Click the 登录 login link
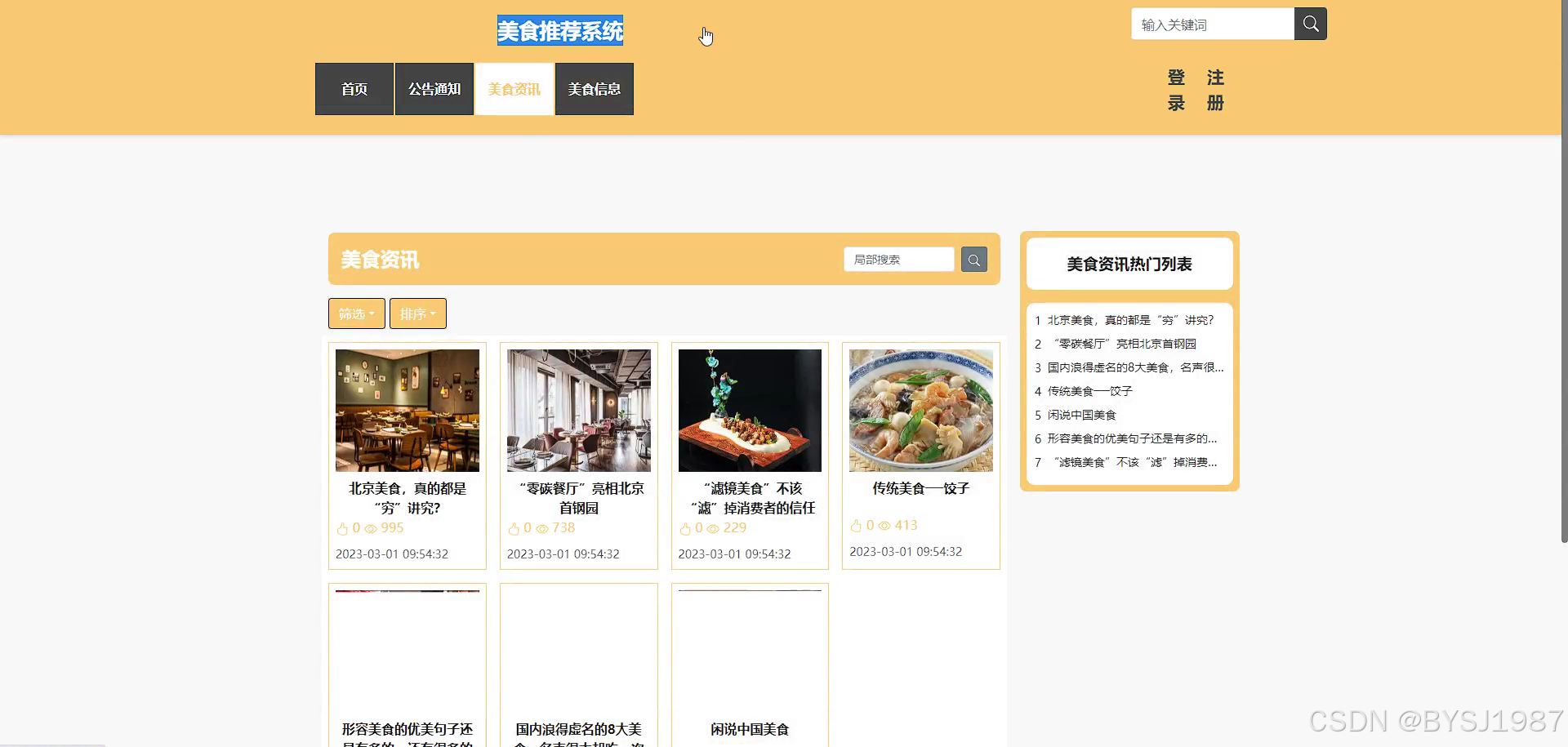 pyautogui.click(x=1176, y=90)
